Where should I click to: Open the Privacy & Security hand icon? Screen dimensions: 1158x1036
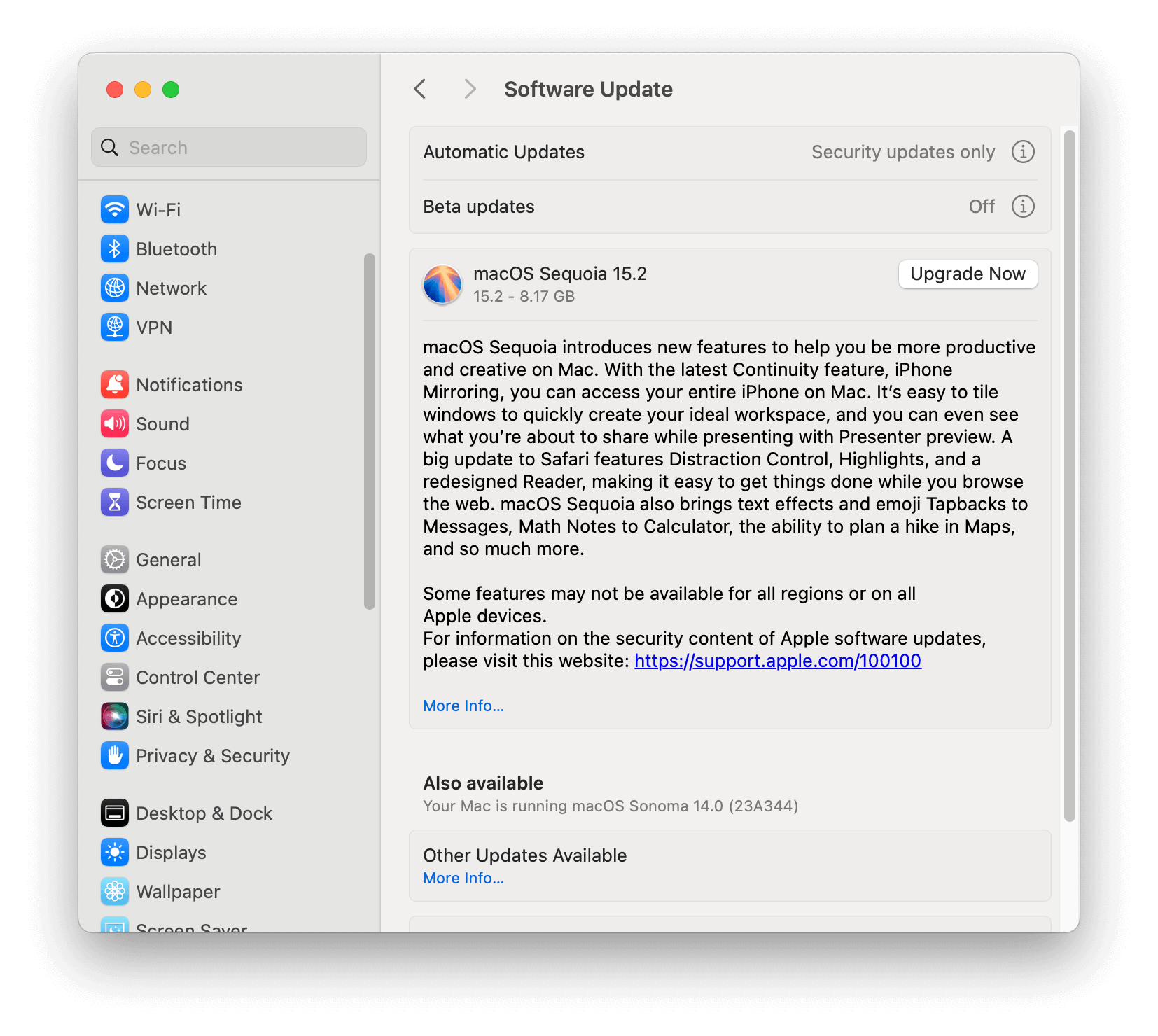(115, 755)
